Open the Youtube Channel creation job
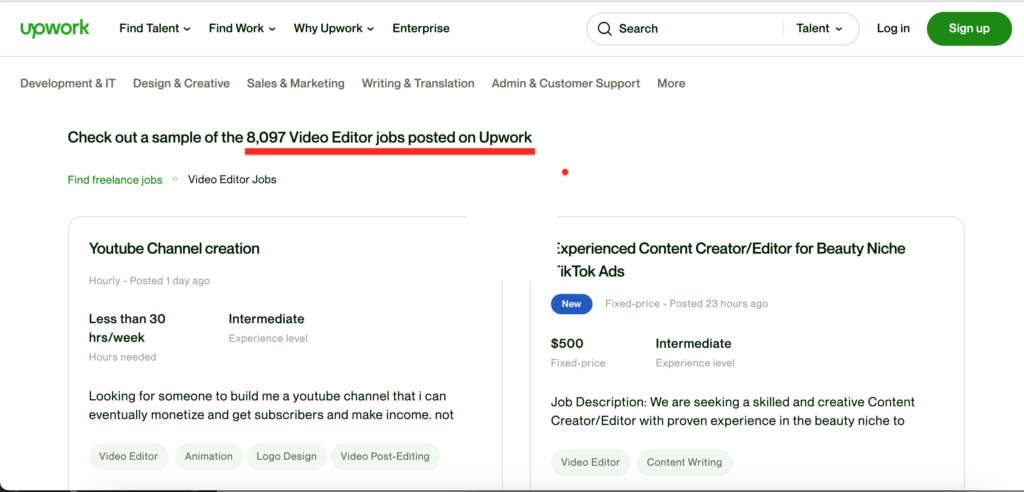Screen dimensions: 1024x492 pos(174,248)
